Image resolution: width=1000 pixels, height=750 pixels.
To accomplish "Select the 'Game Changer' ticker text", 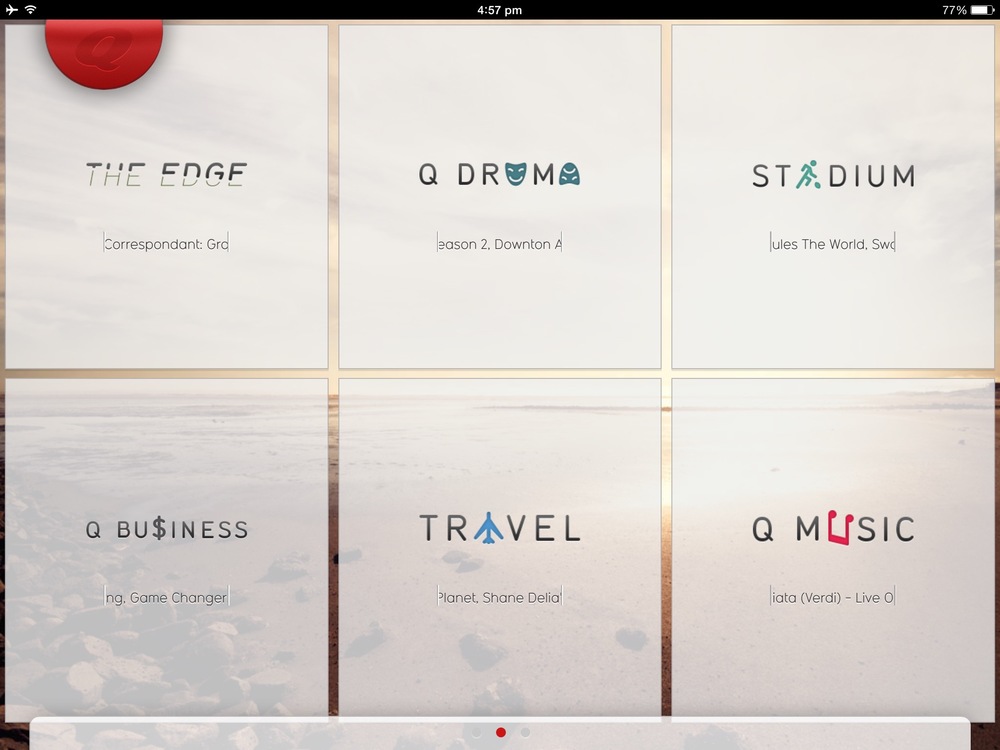I will click(x=166, y=598).
